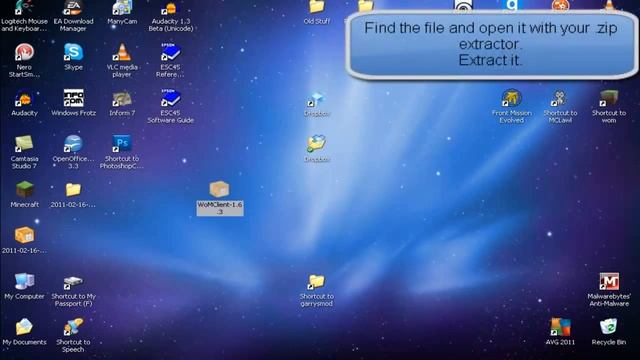This screenshot has height=360, width=640.
Task: Select the Shortcut to wom icon
Action: pyautogui.click(x=609, y=98)
